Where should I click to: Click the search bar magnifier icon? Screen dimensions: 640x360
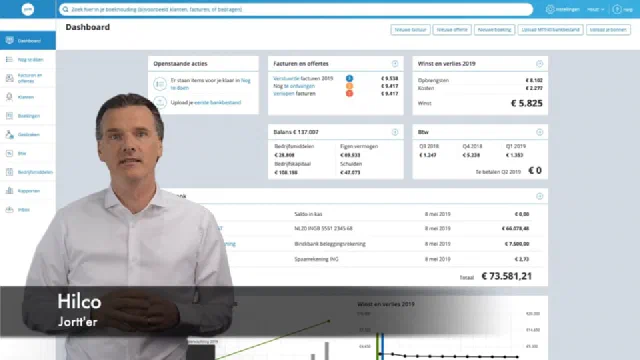pos(65,9)
